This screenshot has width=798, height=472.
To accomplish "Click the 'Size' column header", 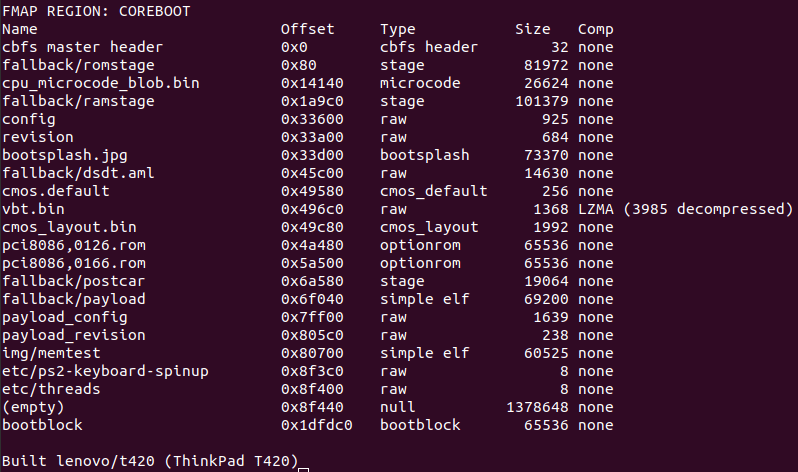I will pos(532,29).
